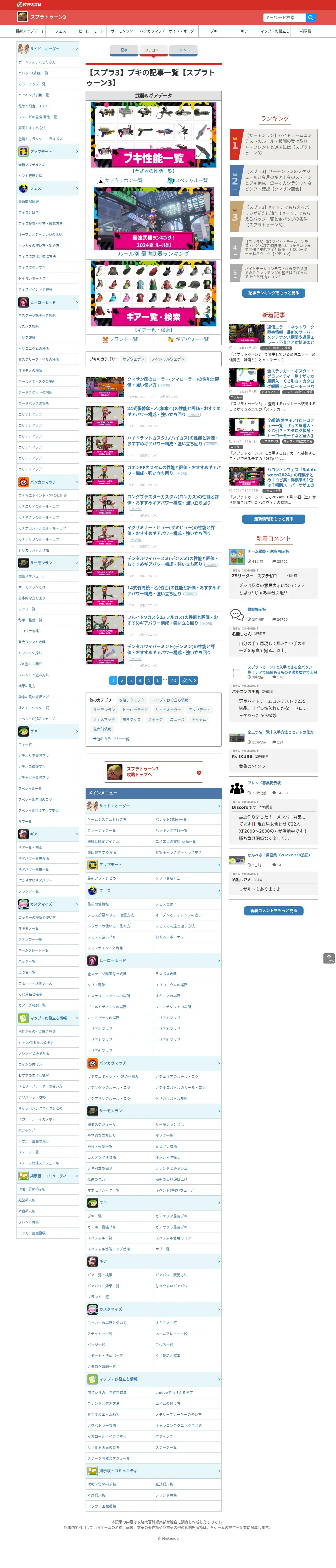
Task: Expand sidebar アップデート chevron
Action: click(77, 152)
